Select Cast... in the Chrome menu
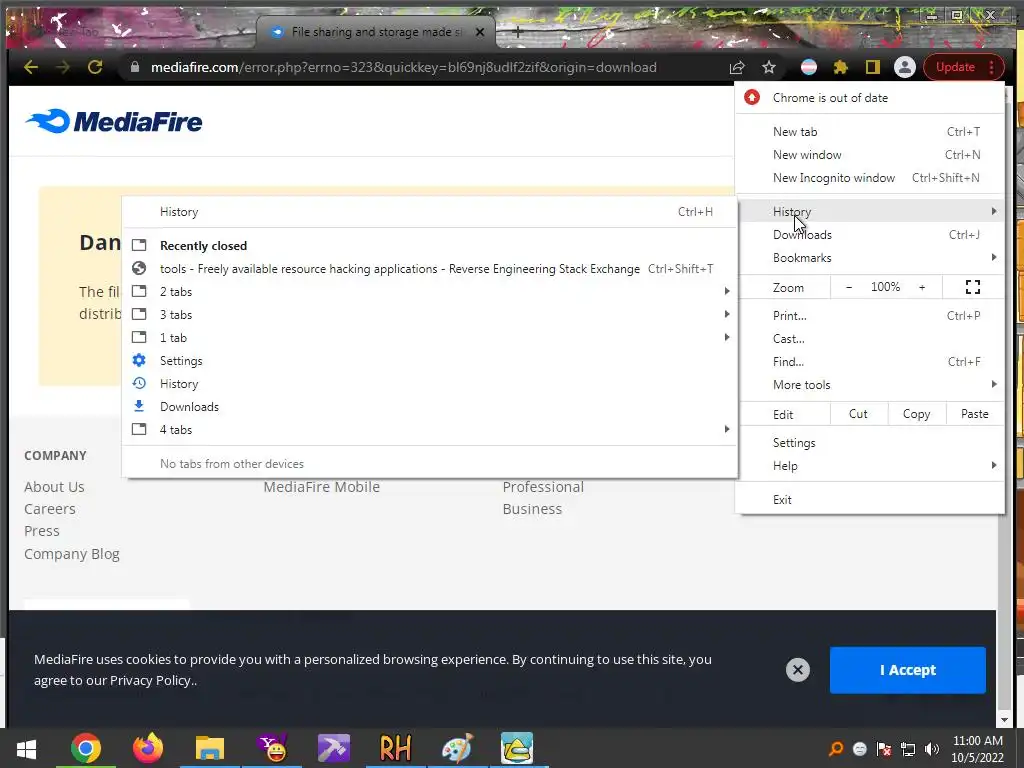This screenshot has height=768, width=1024. [870, 339]
